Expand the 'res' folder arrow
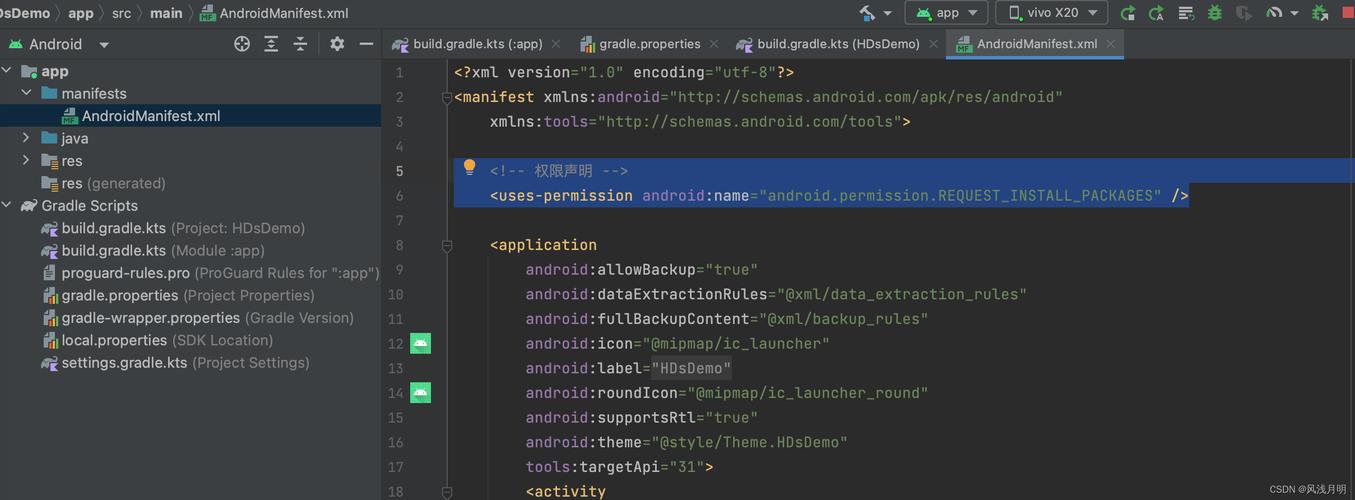 point(27,160)
